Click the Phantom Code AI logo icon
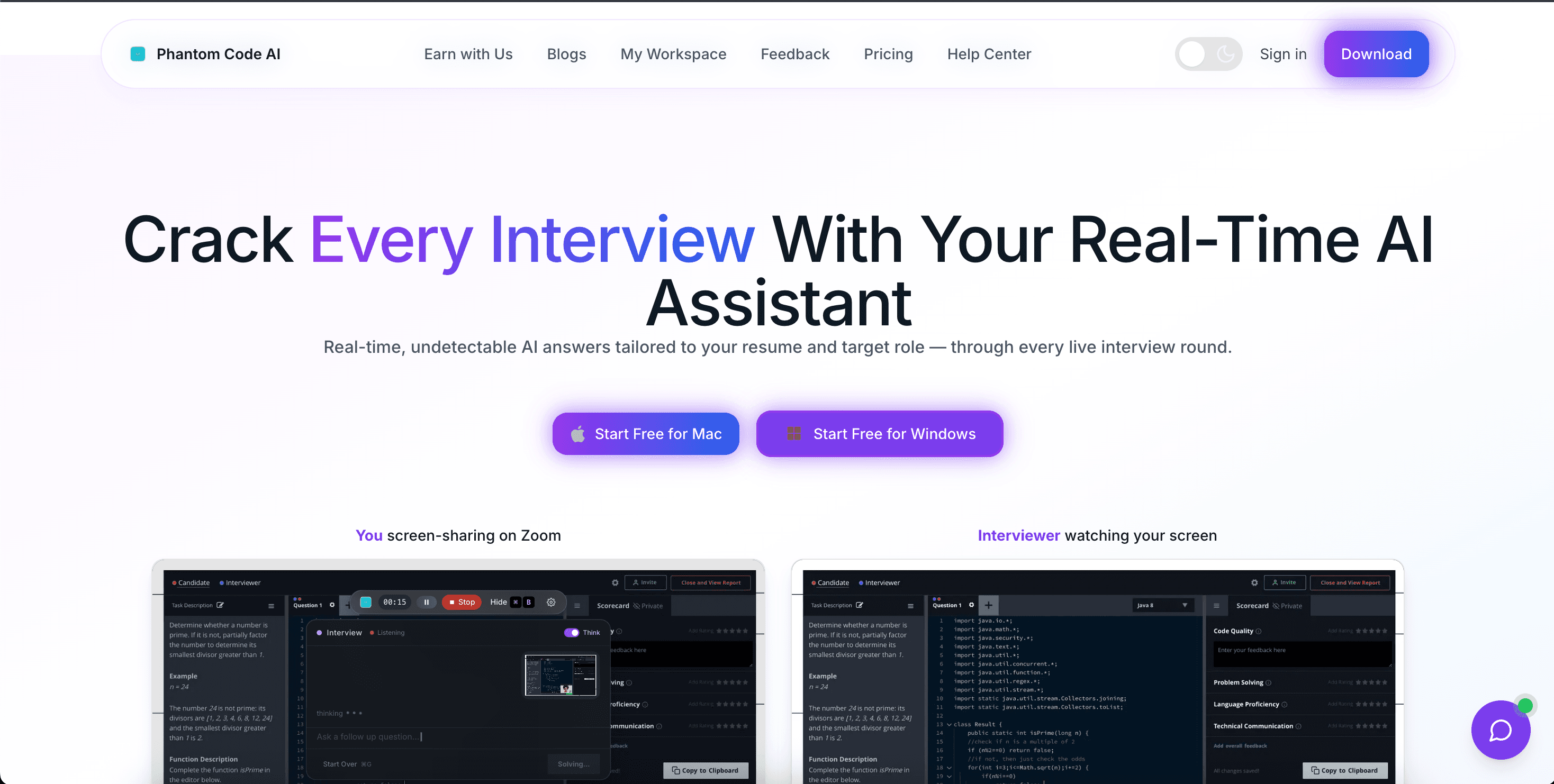The image size is (1554, 784). pyautogui.click(x=138, y=54)
